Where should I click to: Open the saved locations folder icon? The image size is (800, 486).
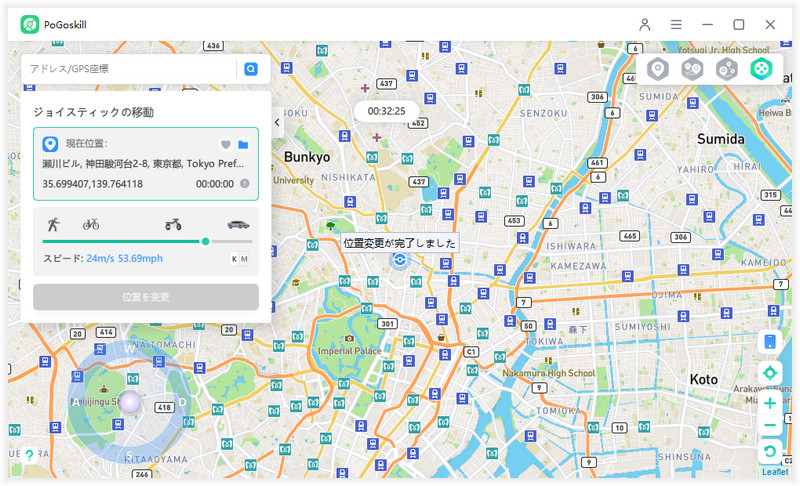coord(243,144)
